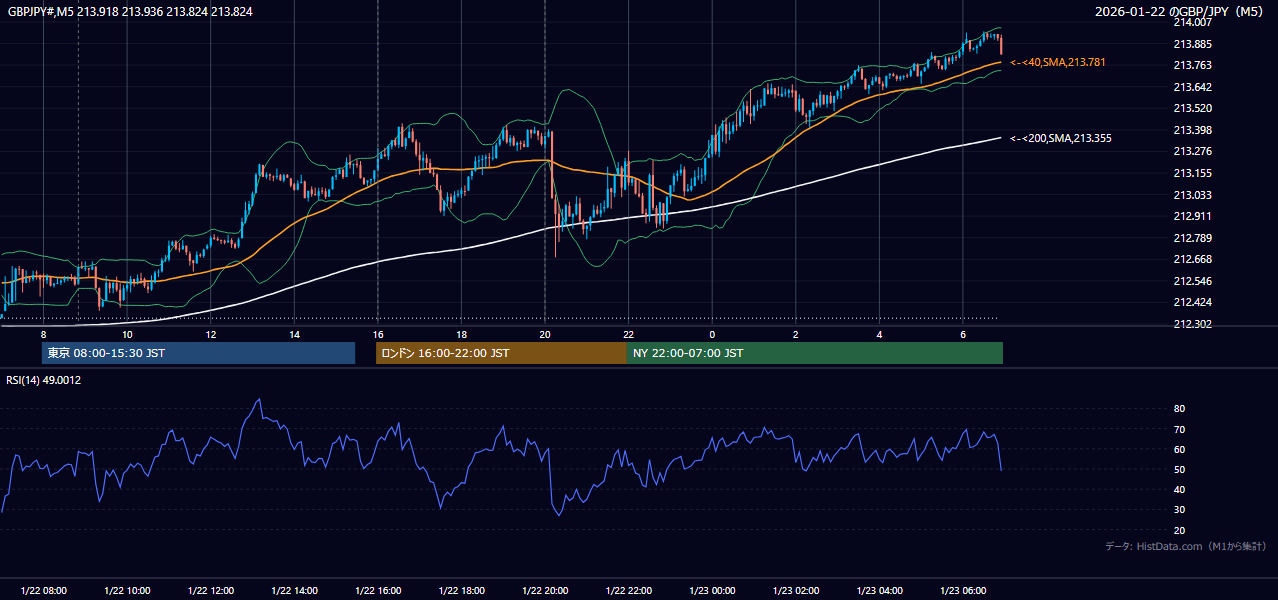Screen dimensions: 1278x600
Task: Select the NY 22:00-07:00 JST session bar
Action: [815, 353]
